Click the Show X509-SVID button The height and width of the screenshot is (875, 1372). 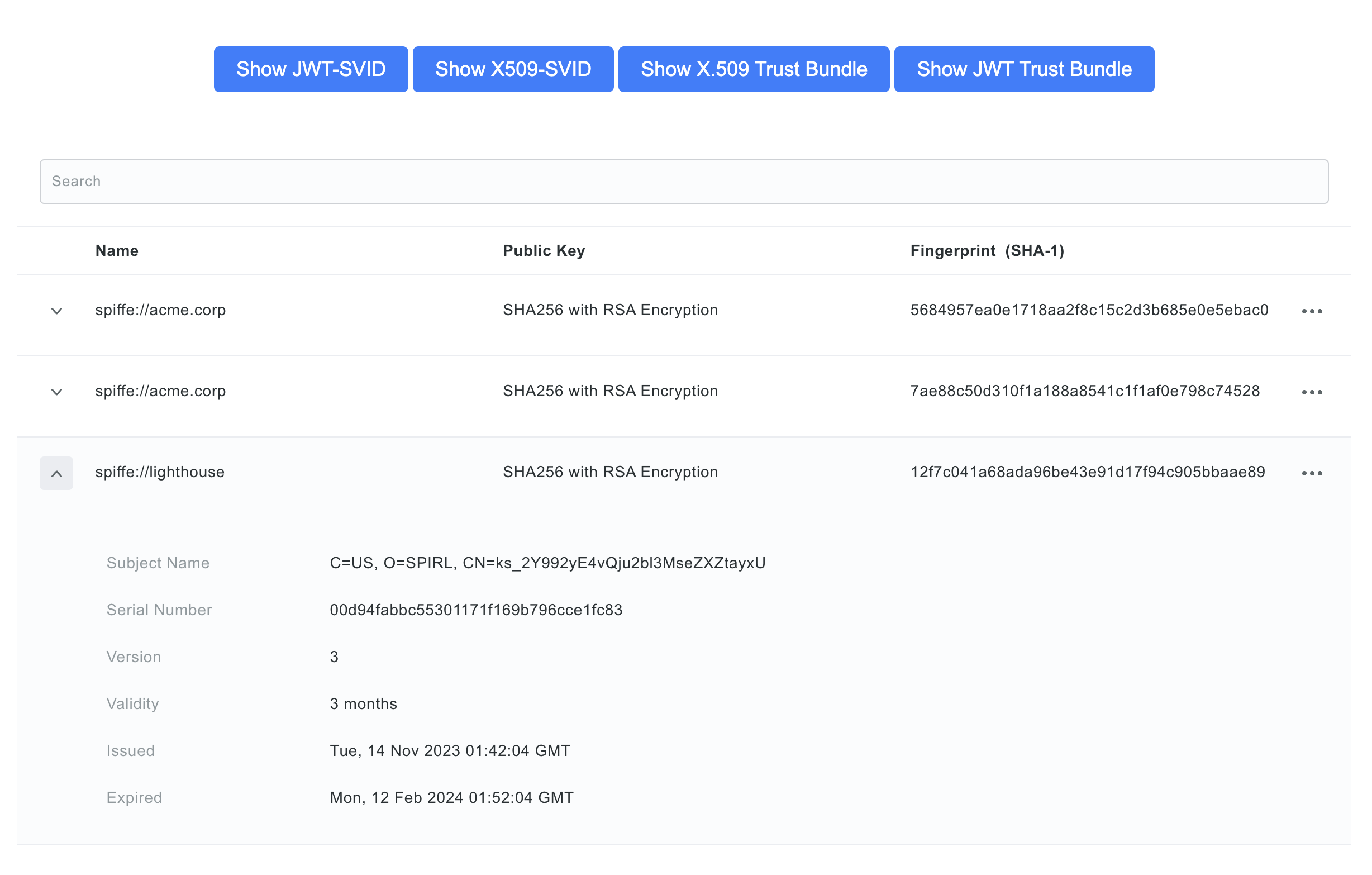click(x=513, y=69)
